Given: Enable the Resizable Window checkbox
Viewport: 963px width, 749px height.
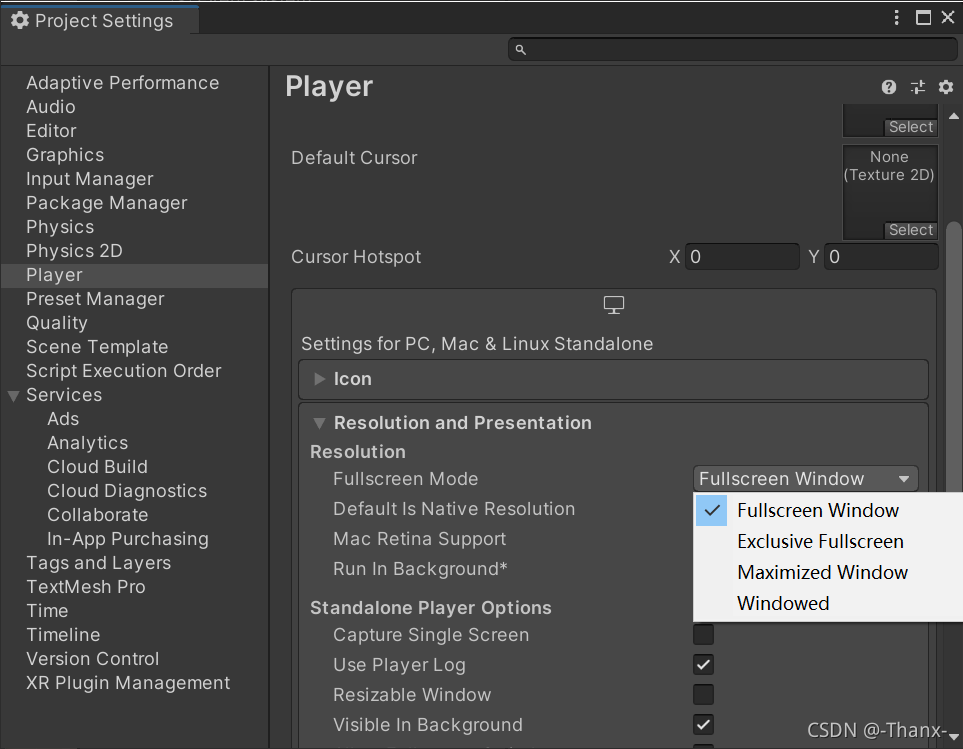Looking at the screenshot, I should pos(703,694).
